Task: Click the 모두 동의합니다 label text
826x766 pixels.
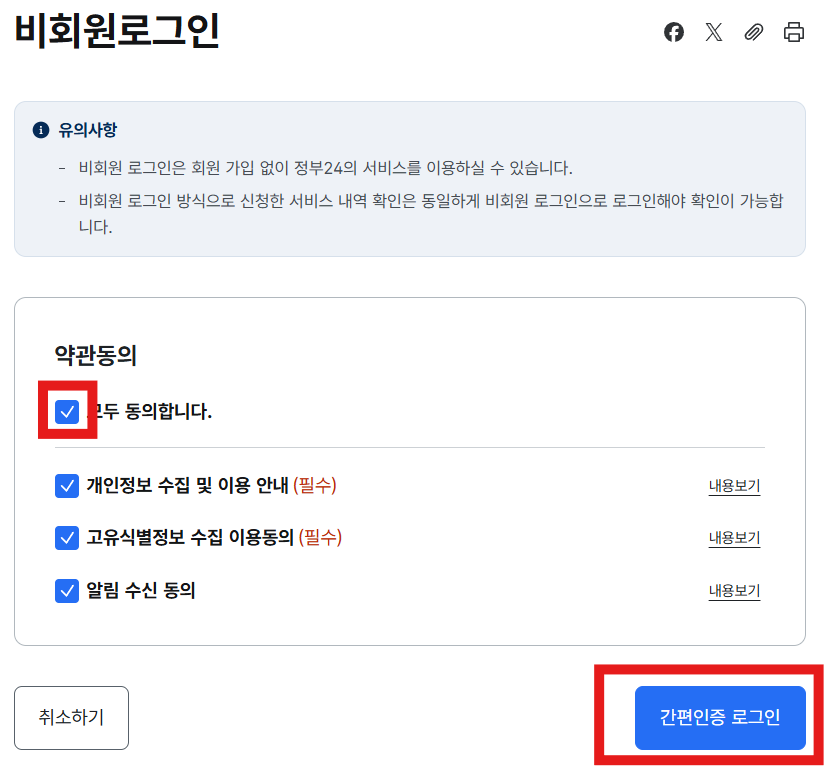Action: (155, 411)
